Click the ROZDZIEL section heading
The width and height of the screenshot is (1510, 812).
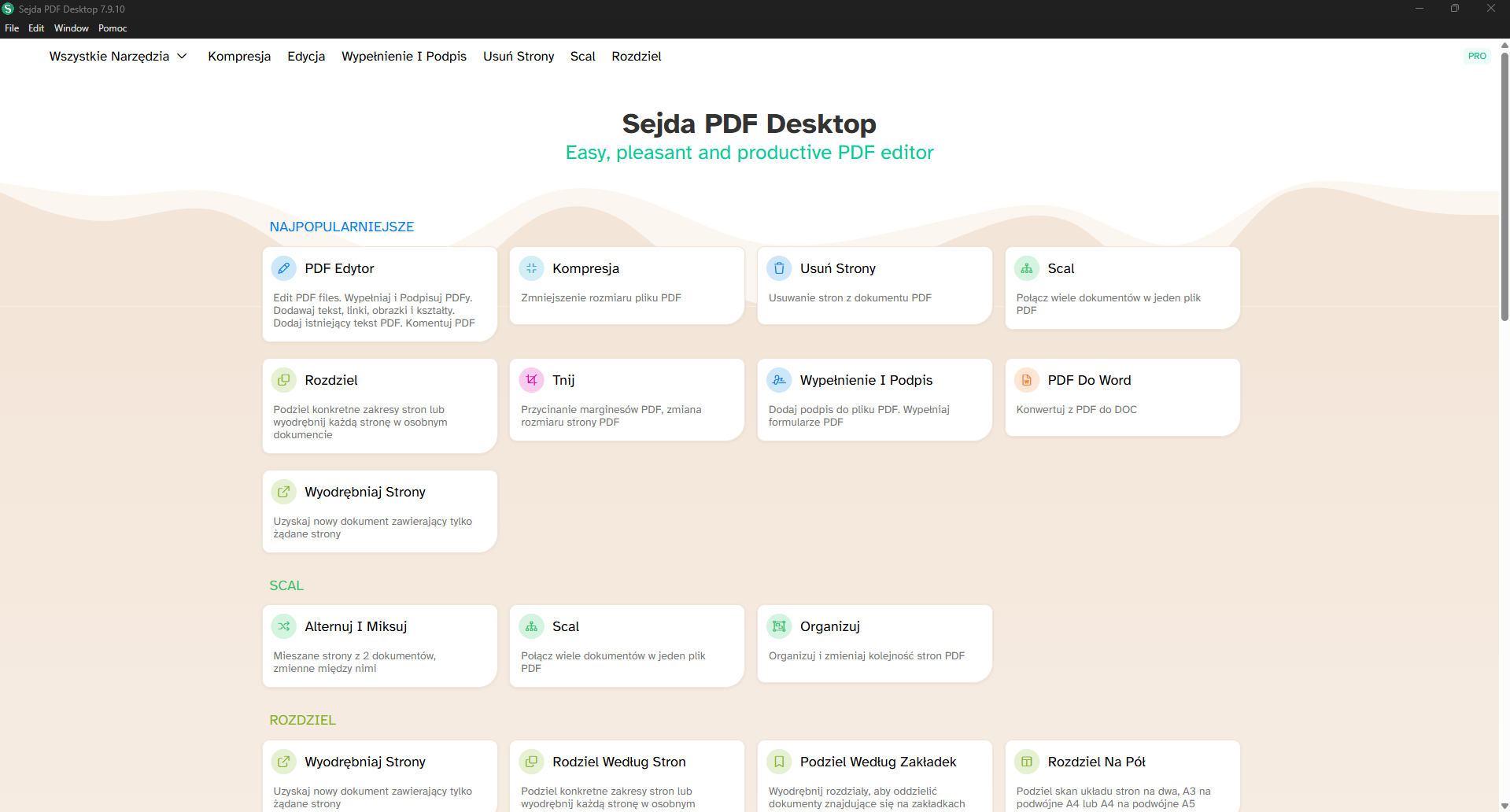[x=302, y=720]
